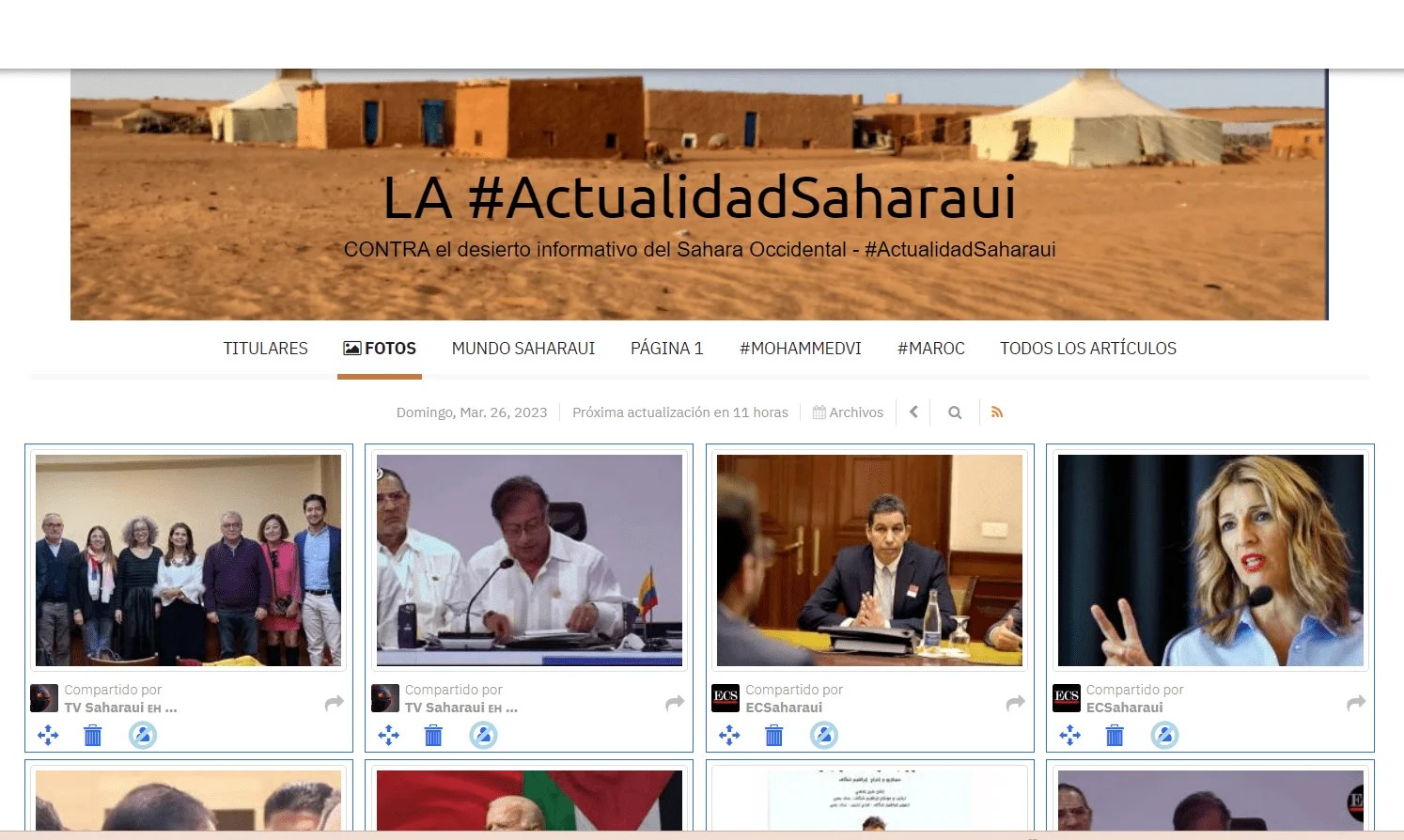1404x840 pixels.
Task: Go to previous edition with left chevron
Action: [913, 412]
